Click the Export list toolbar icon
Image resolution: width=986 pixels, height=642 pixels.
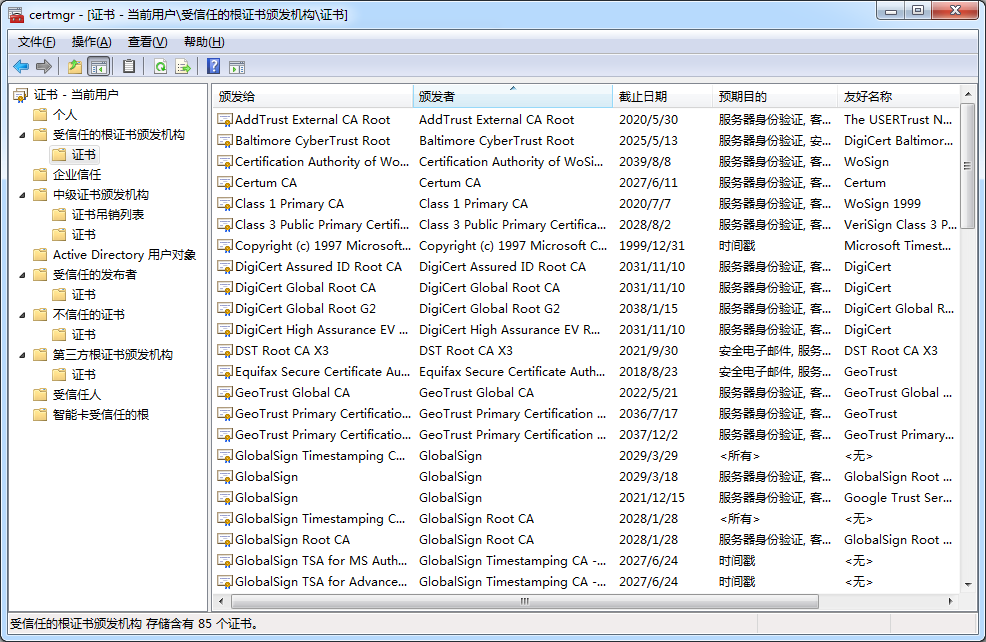[x=183, y=66]
